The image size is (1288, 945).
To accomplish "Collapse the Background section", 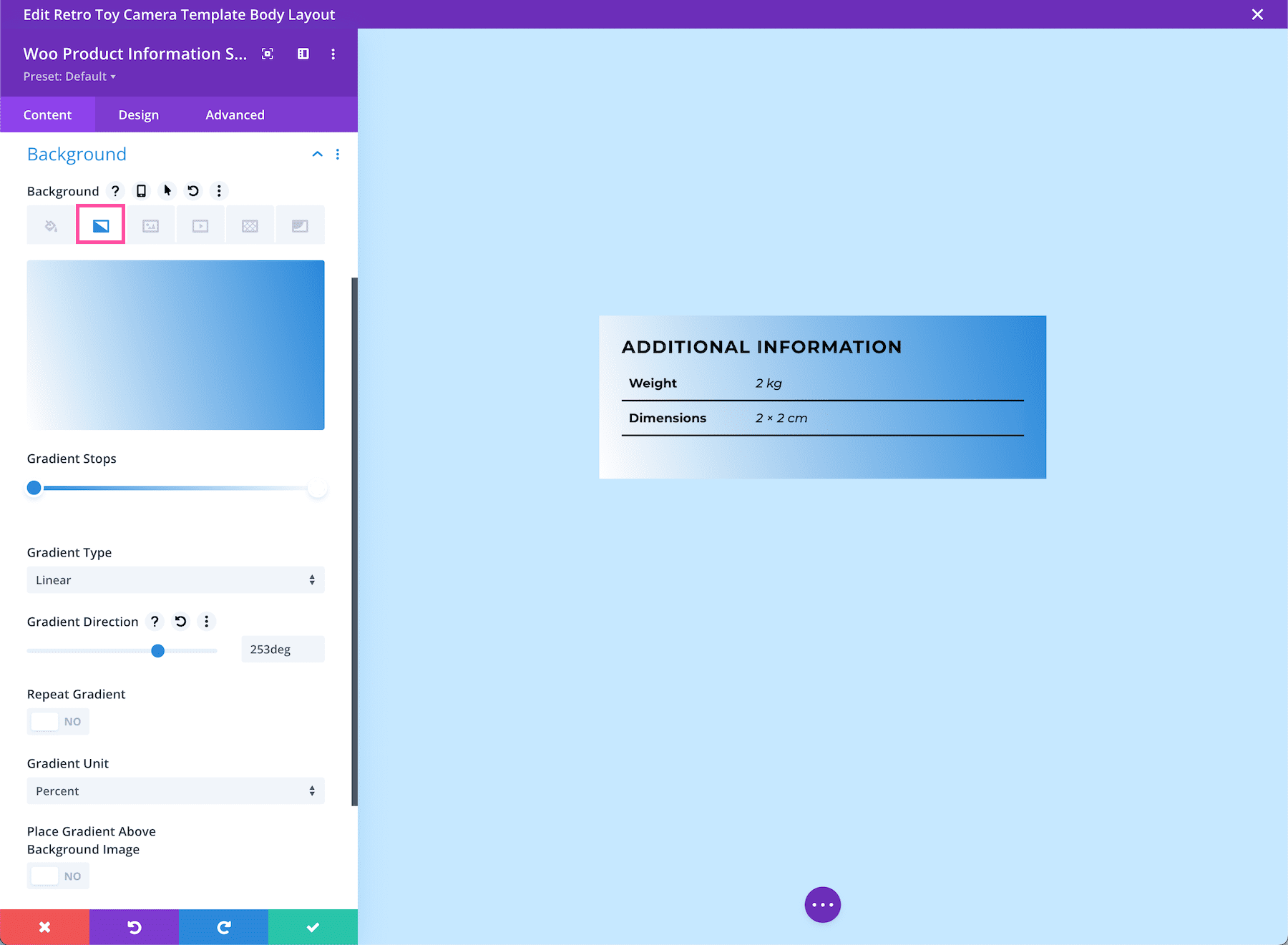I will (317, 154).
